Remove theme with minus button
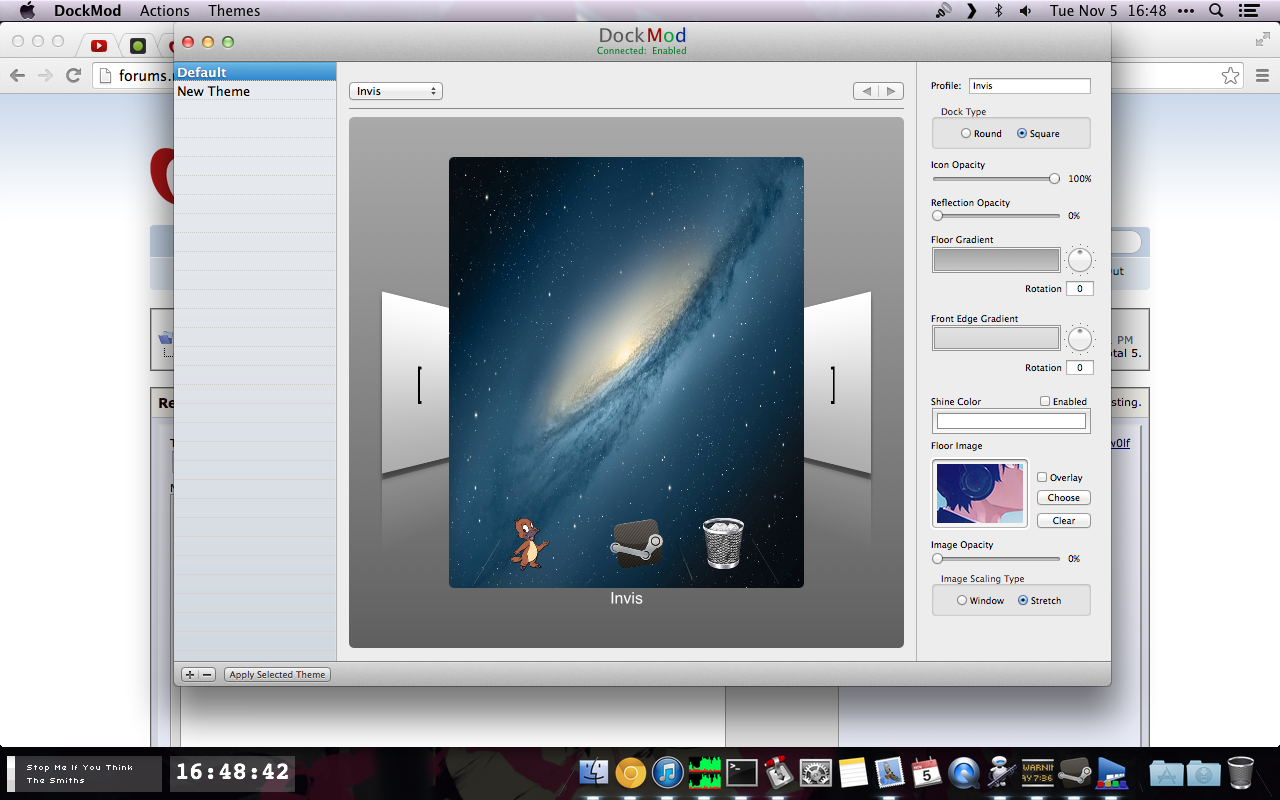1280x800 pixels. [x=207, y=674]
